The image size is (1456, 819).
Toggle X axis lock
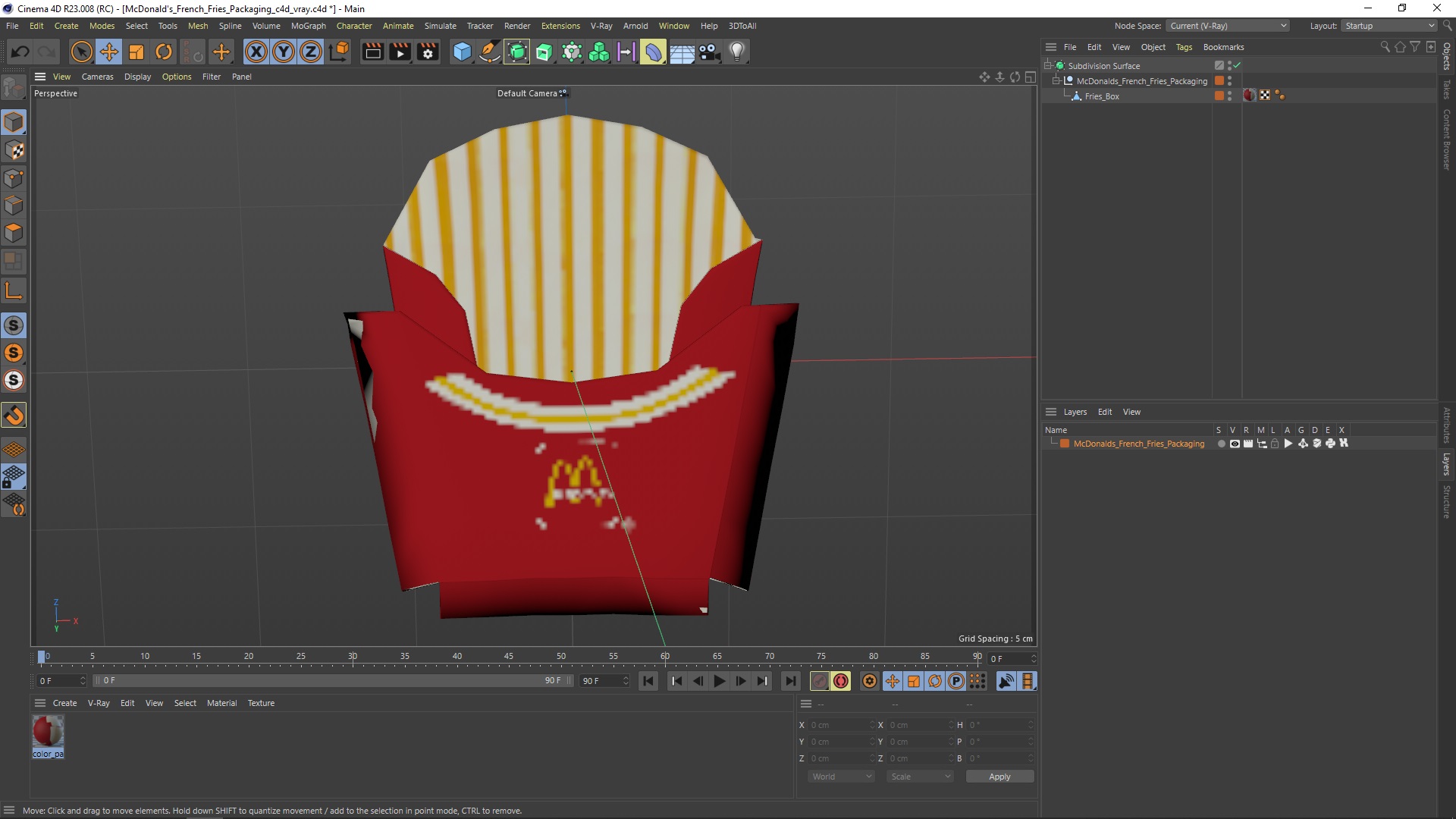(x=256, y=52)
